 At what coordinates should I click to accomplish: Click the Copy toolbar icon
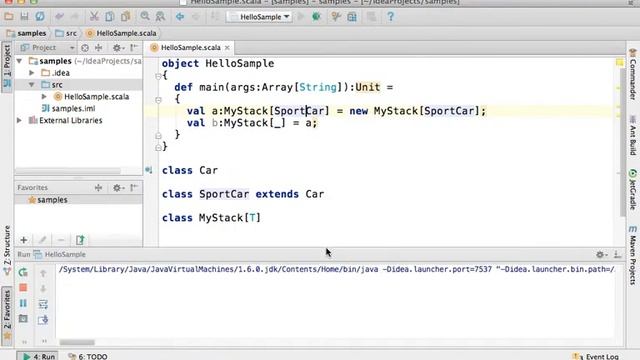click(x=109, y=17)
